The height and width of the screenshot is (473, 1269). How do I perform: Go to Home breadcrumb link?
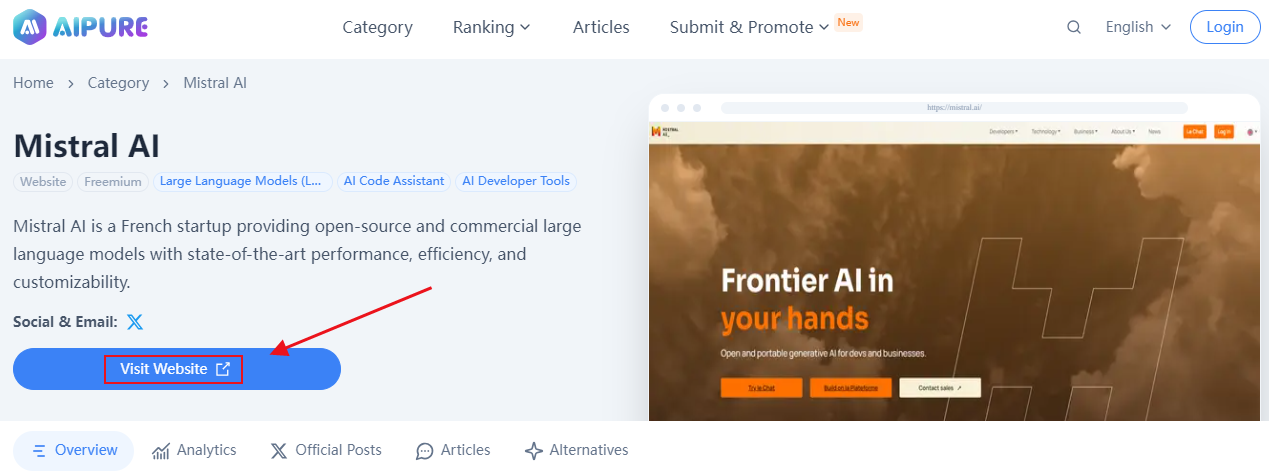pyautogui.click(x=33, y=83)
